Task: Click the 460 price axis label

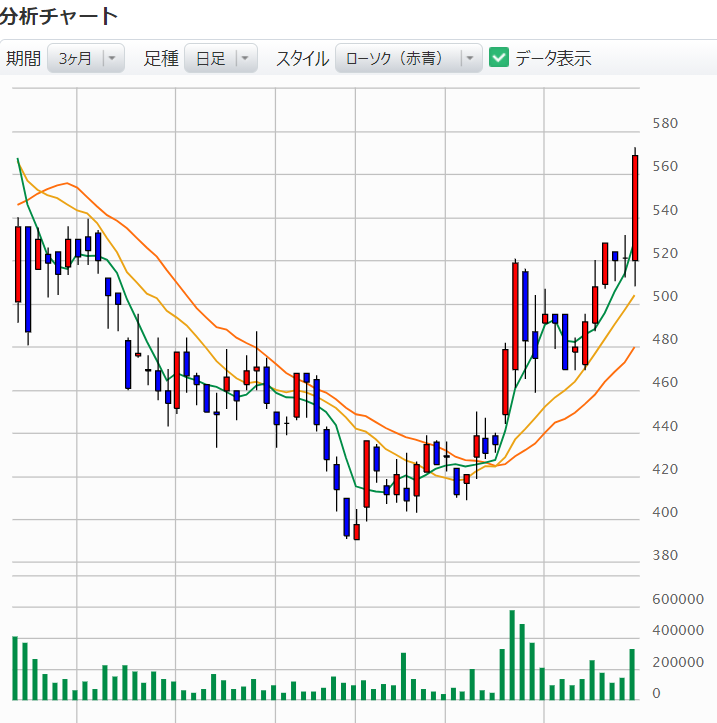Action: pos(665,382)
